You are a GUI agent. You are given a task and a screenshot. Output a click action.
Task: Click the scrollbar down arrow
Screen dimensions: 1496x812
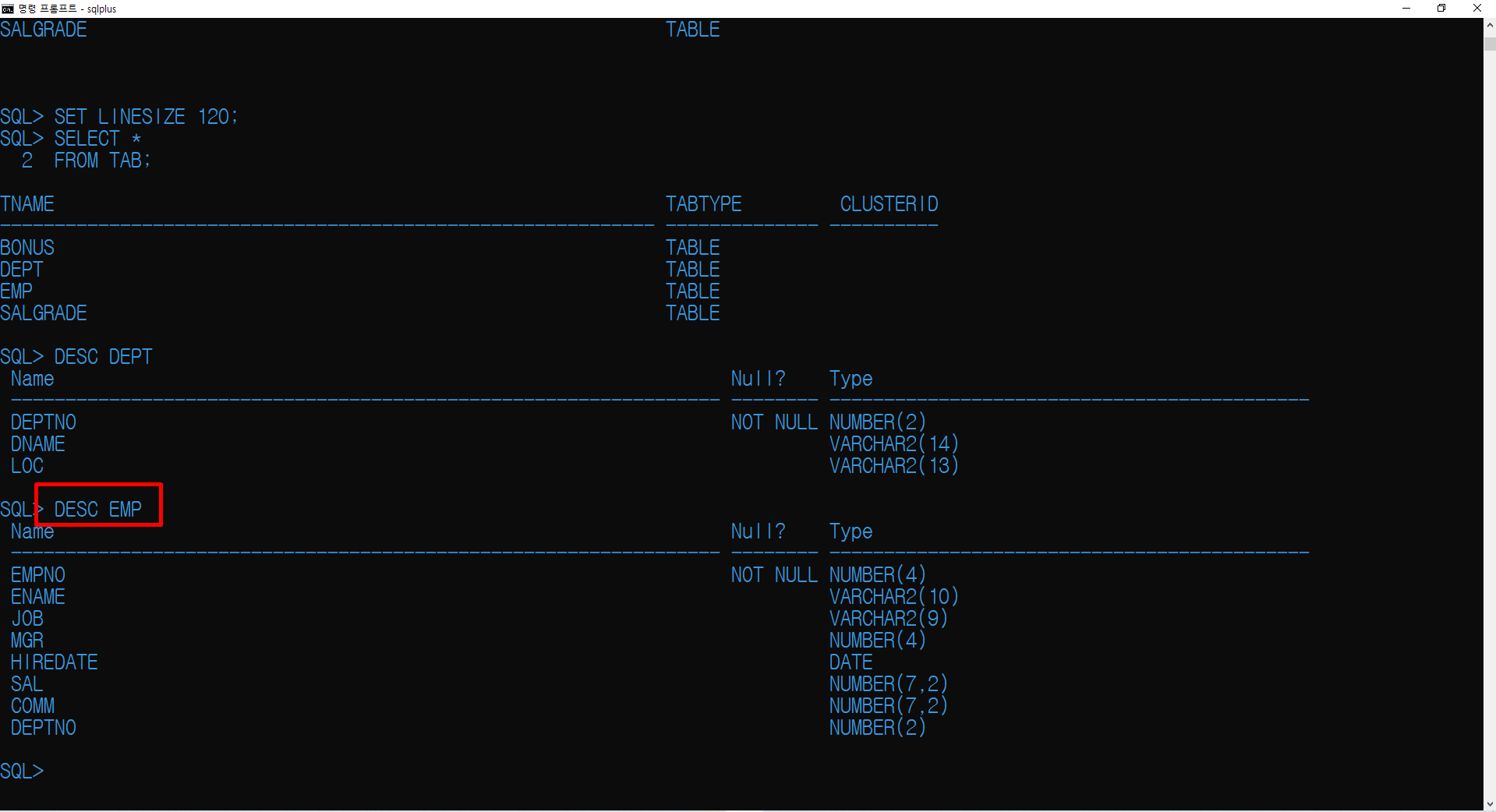[x=1490, y=804]
